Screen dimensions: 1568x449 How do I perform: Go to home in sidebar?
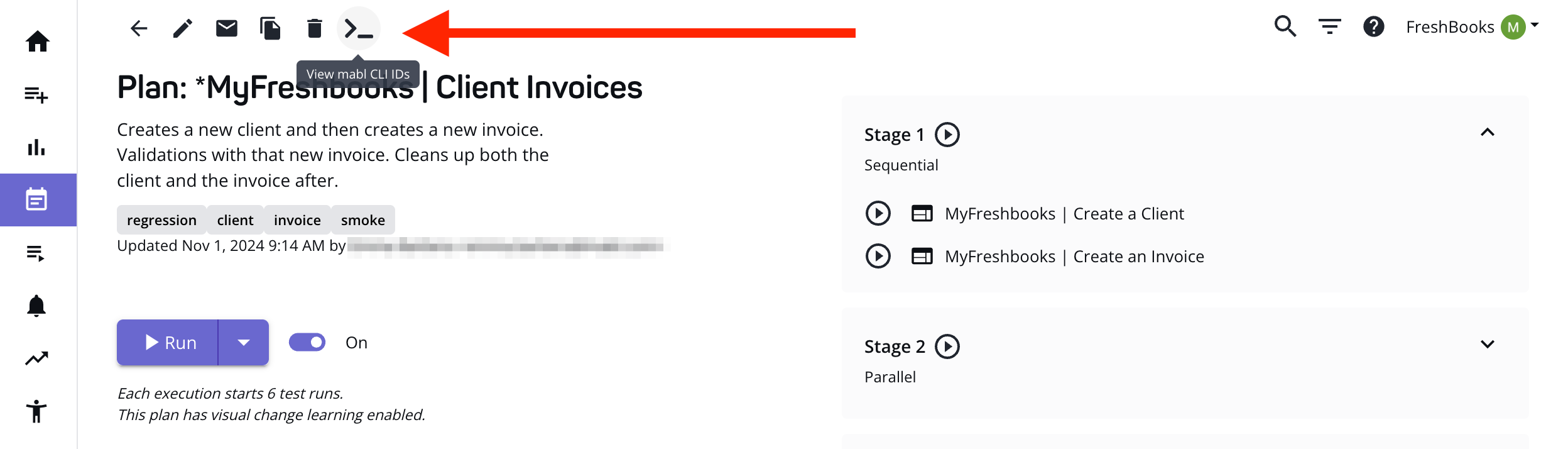[x=38, y=42]
